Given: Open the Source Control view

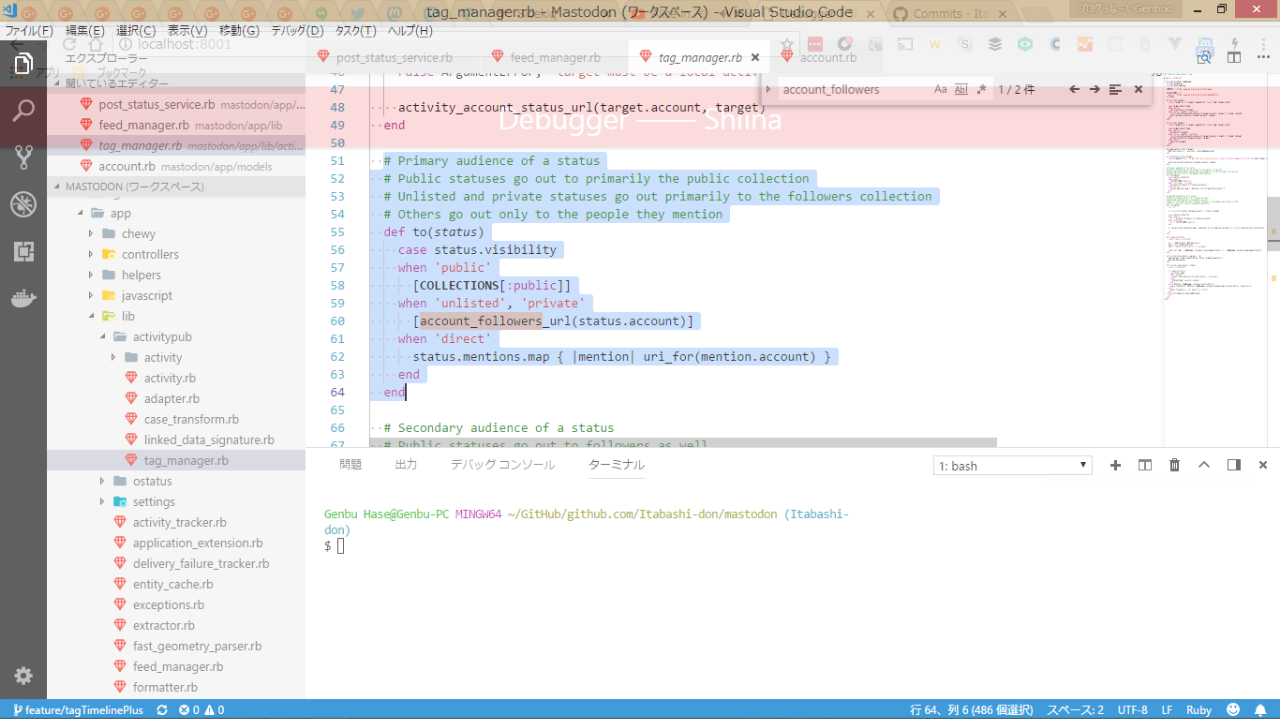Looking at the screenshot, I should pos(23,157).
